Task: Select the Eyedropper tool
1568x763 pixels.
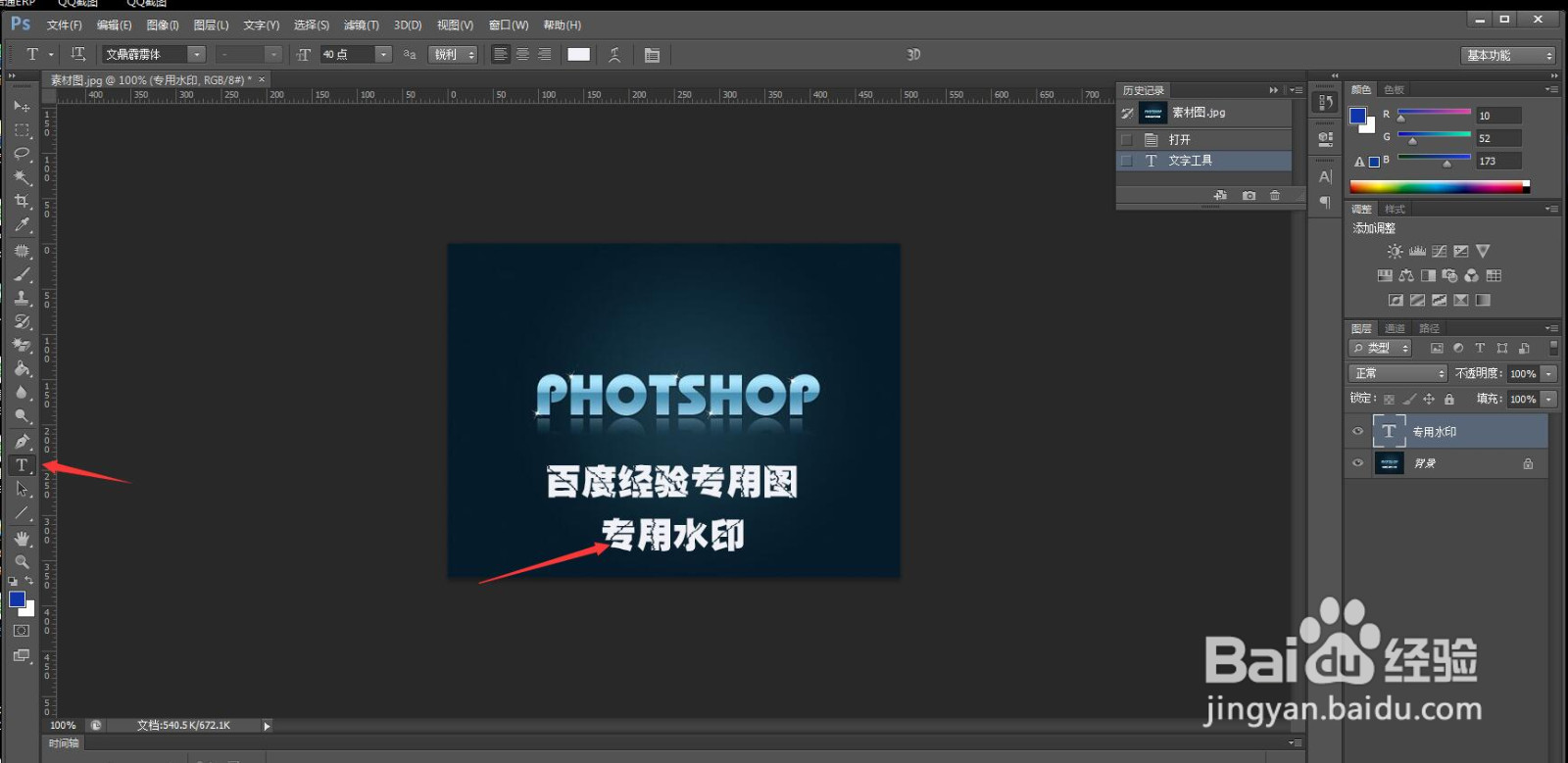Action: pos(22,225)
